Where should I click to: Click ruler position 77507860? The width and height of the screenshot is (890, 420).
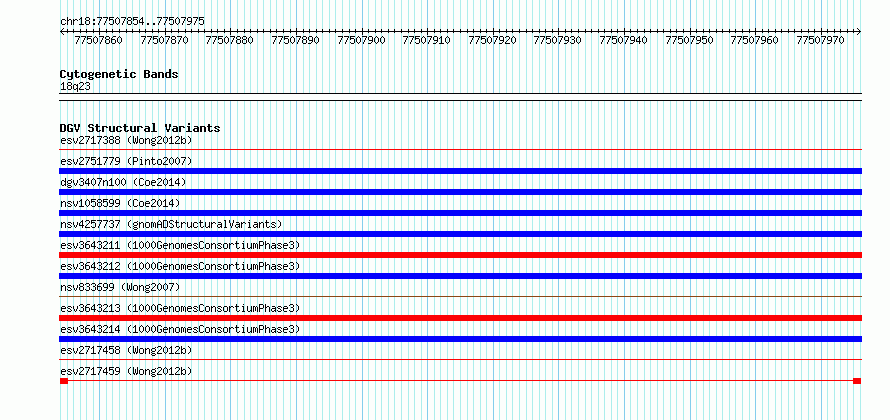click(x=98, y=40)
